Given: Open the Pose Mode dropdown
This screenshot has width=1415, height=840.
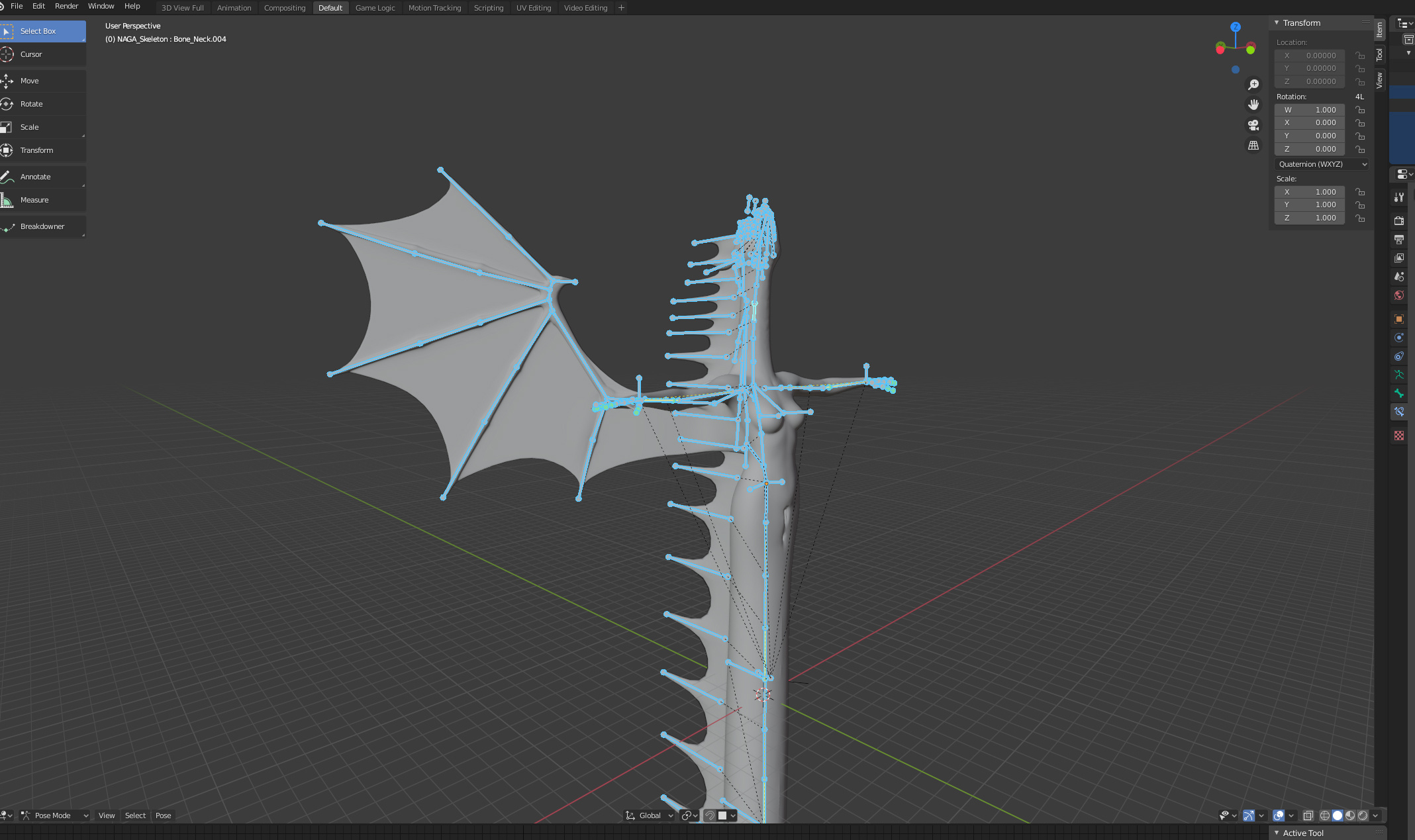Looking at the screenshot, I should click(54, 816).
